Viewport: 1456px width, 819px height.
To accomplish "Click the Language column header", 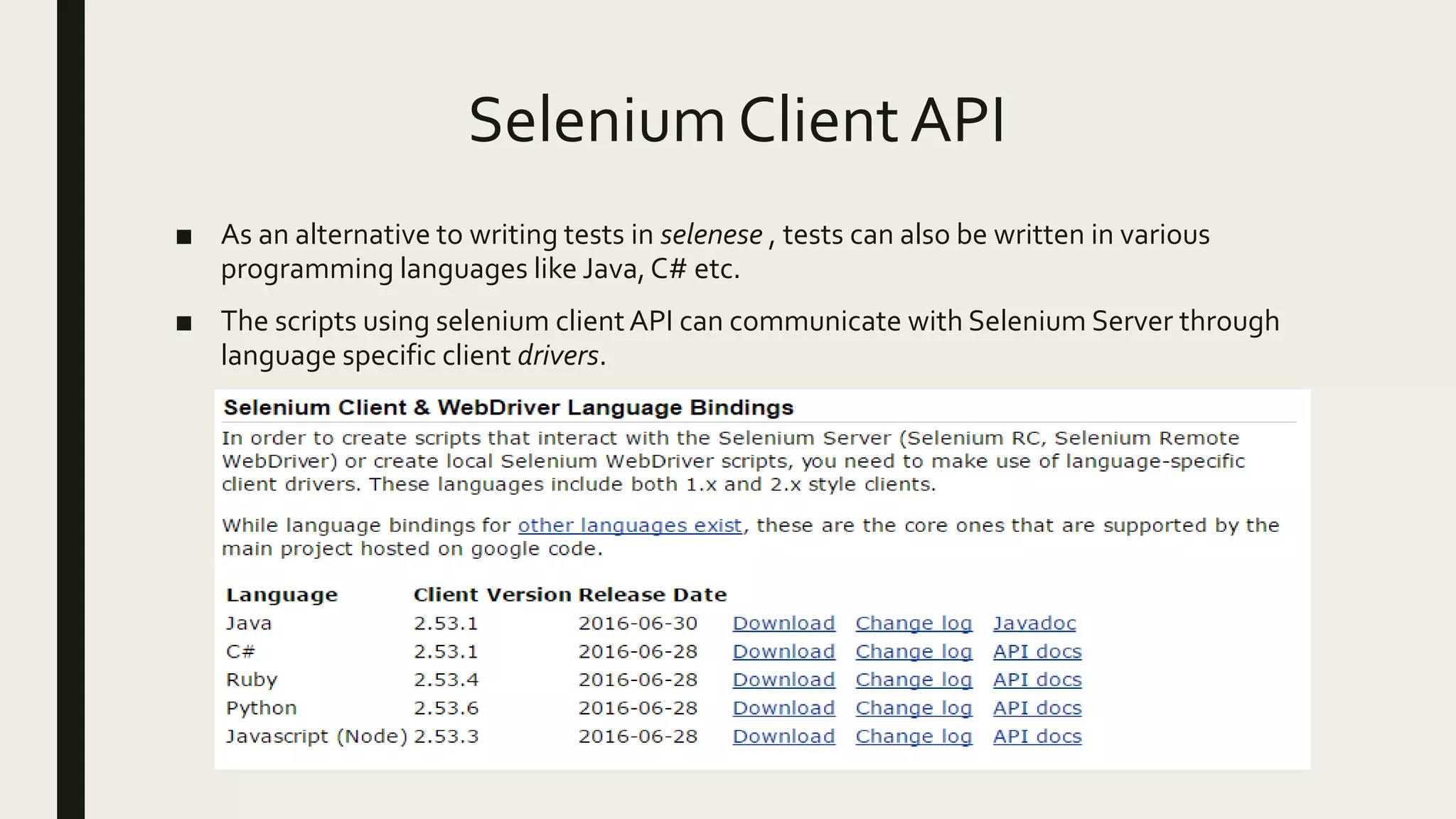I will pyautogui.click(x=282, y=595).
